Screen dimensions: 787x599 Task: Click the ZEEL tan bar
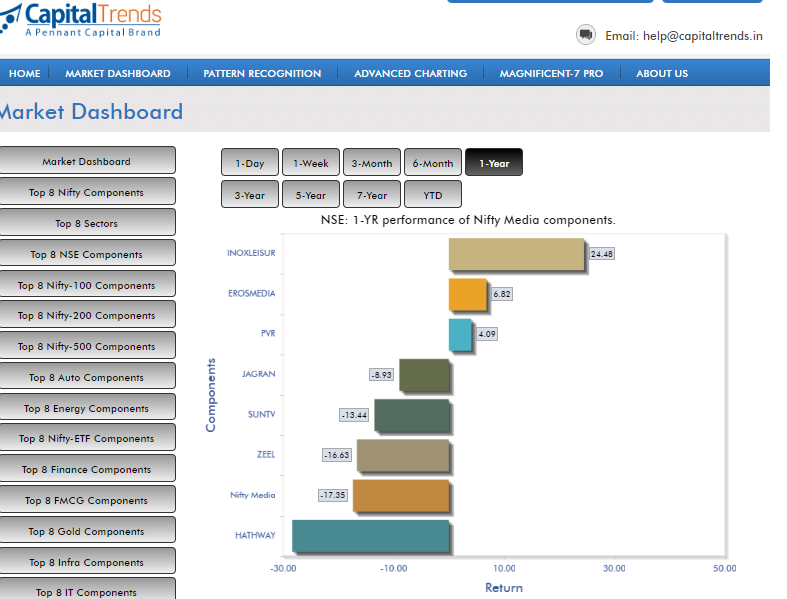[403, 455]
